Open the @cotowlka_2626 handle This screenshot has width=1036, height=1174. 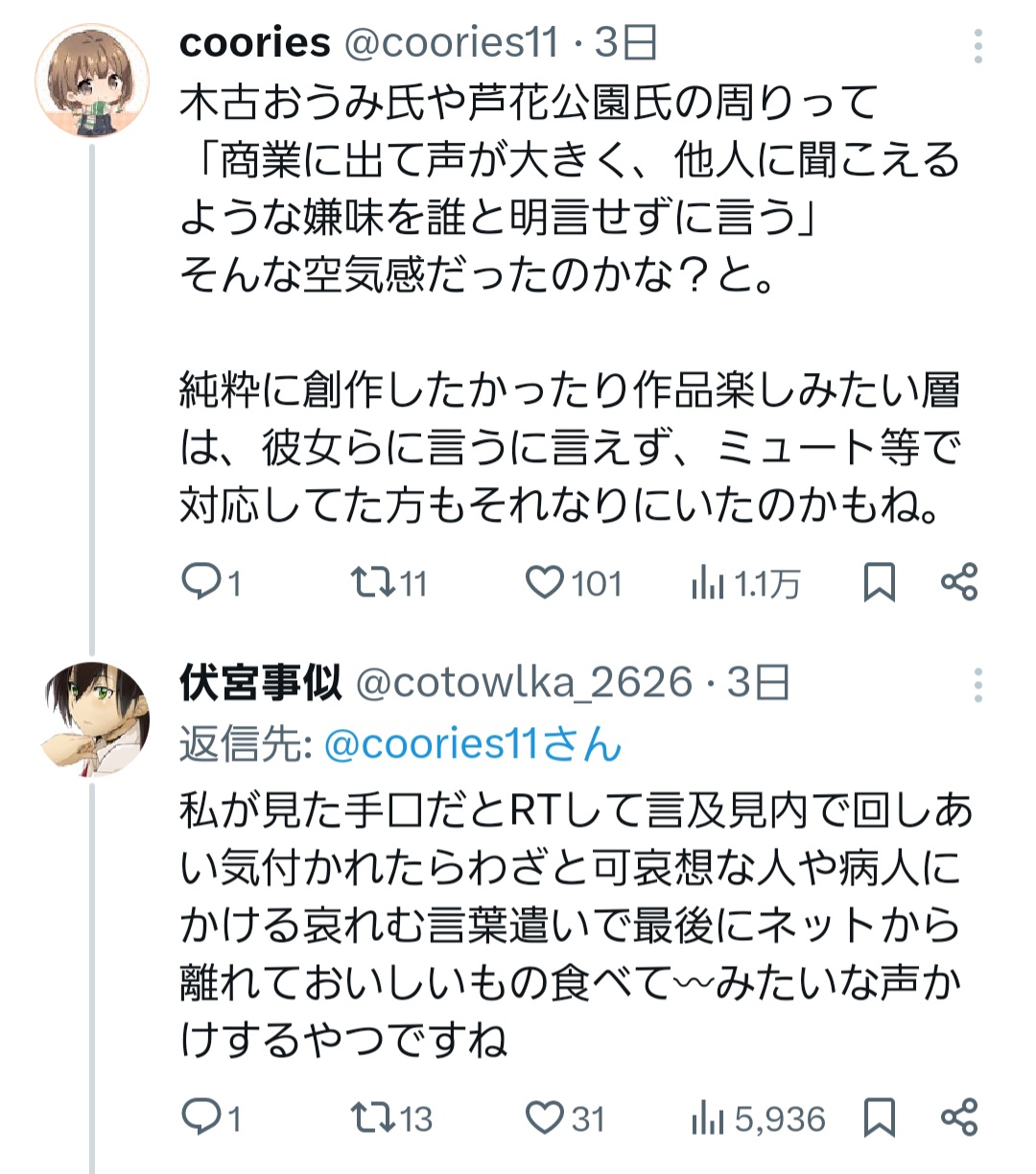524,683
